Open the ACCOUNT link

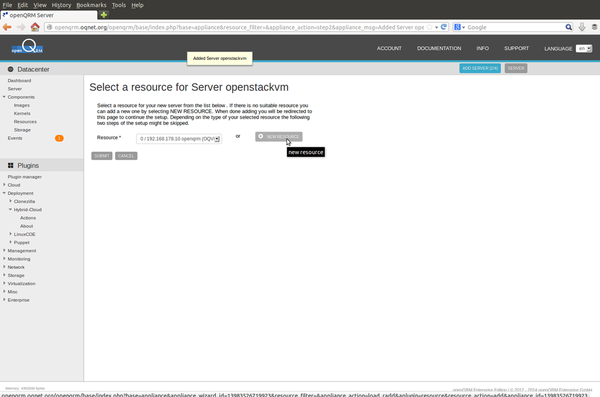389,48
